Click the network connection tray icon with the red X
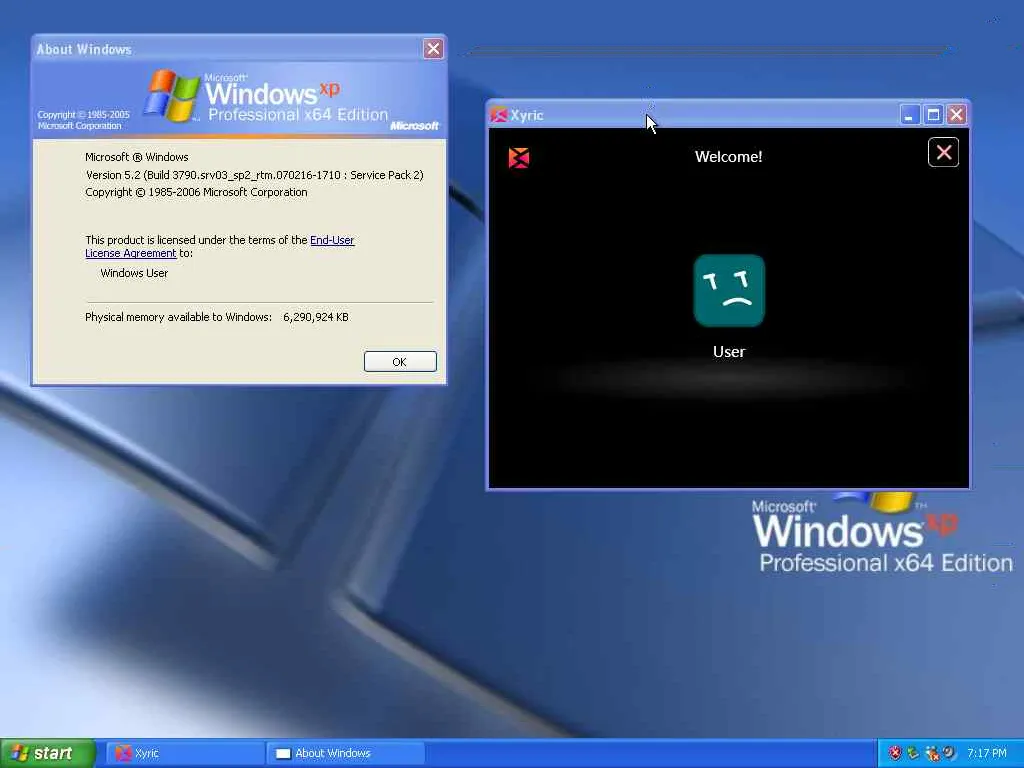Viewport: 1024px width, 768px height. pyautogui.click(x=933, y=754)
